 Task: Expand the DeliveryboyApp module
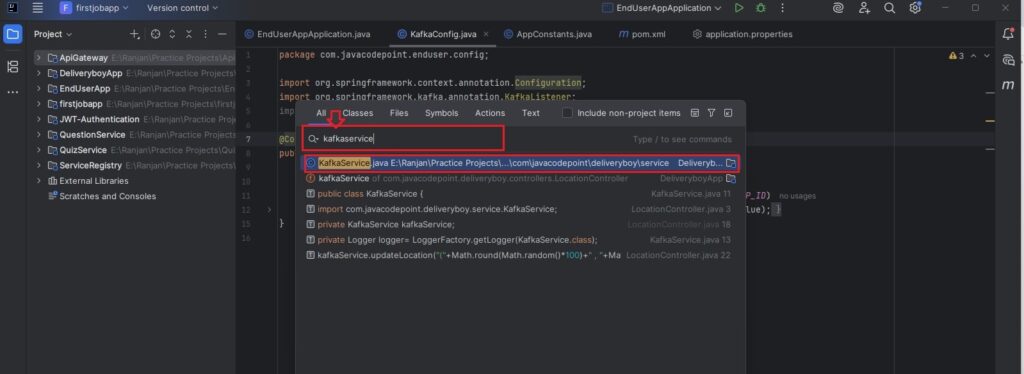coord(39,73)
